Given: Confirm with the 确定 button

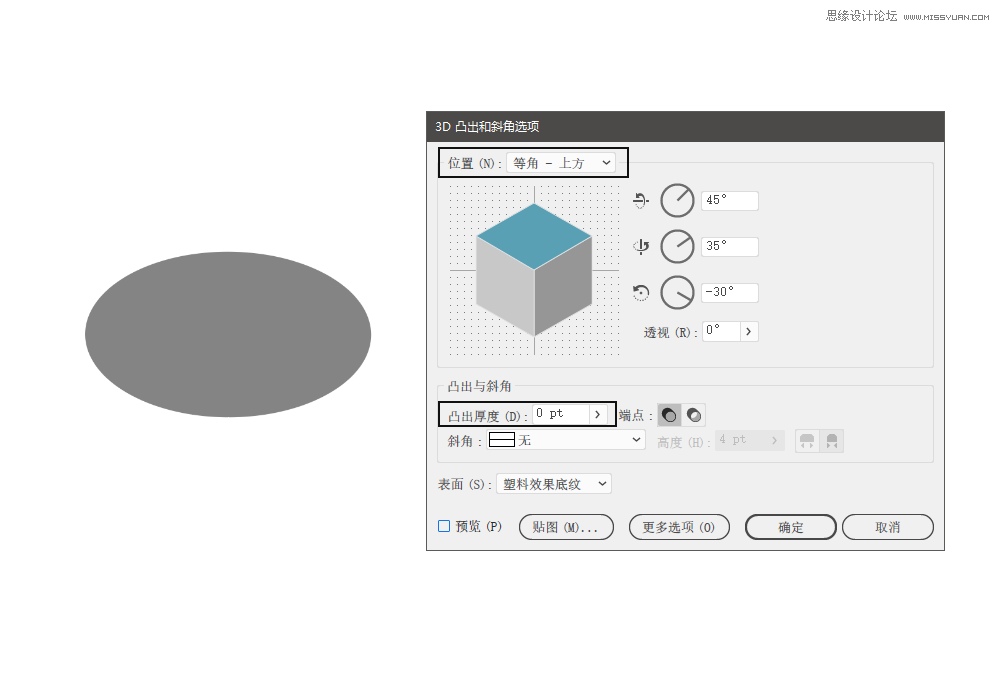Looking at the screenshot, I should click(790, 527).
